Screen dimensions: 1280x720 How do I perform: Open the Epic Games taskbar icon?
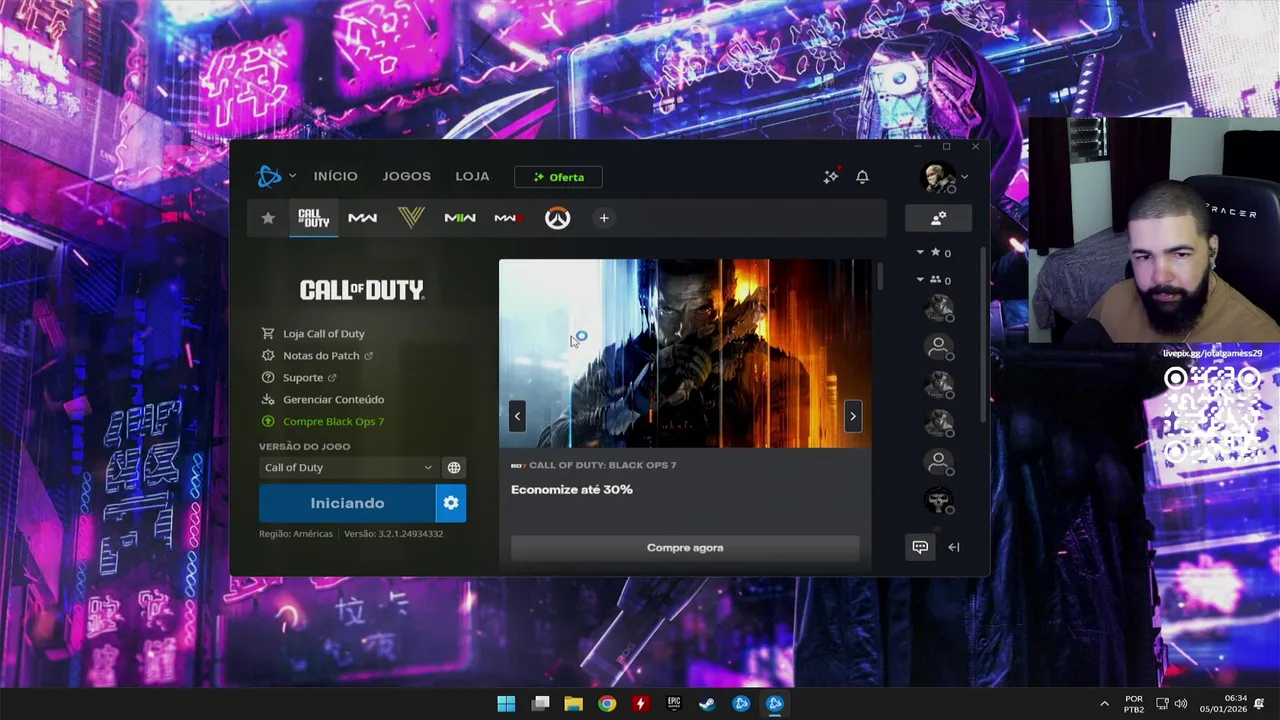pyautogui.click(x=674, y=703)
